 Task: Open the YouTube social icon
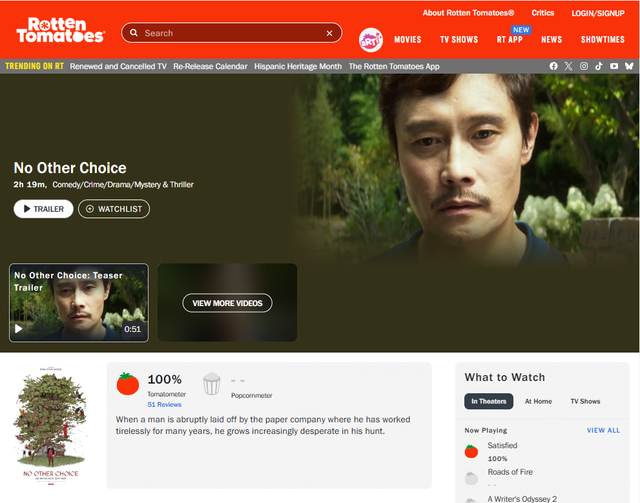pyautogui.click(x=614, y=66)
